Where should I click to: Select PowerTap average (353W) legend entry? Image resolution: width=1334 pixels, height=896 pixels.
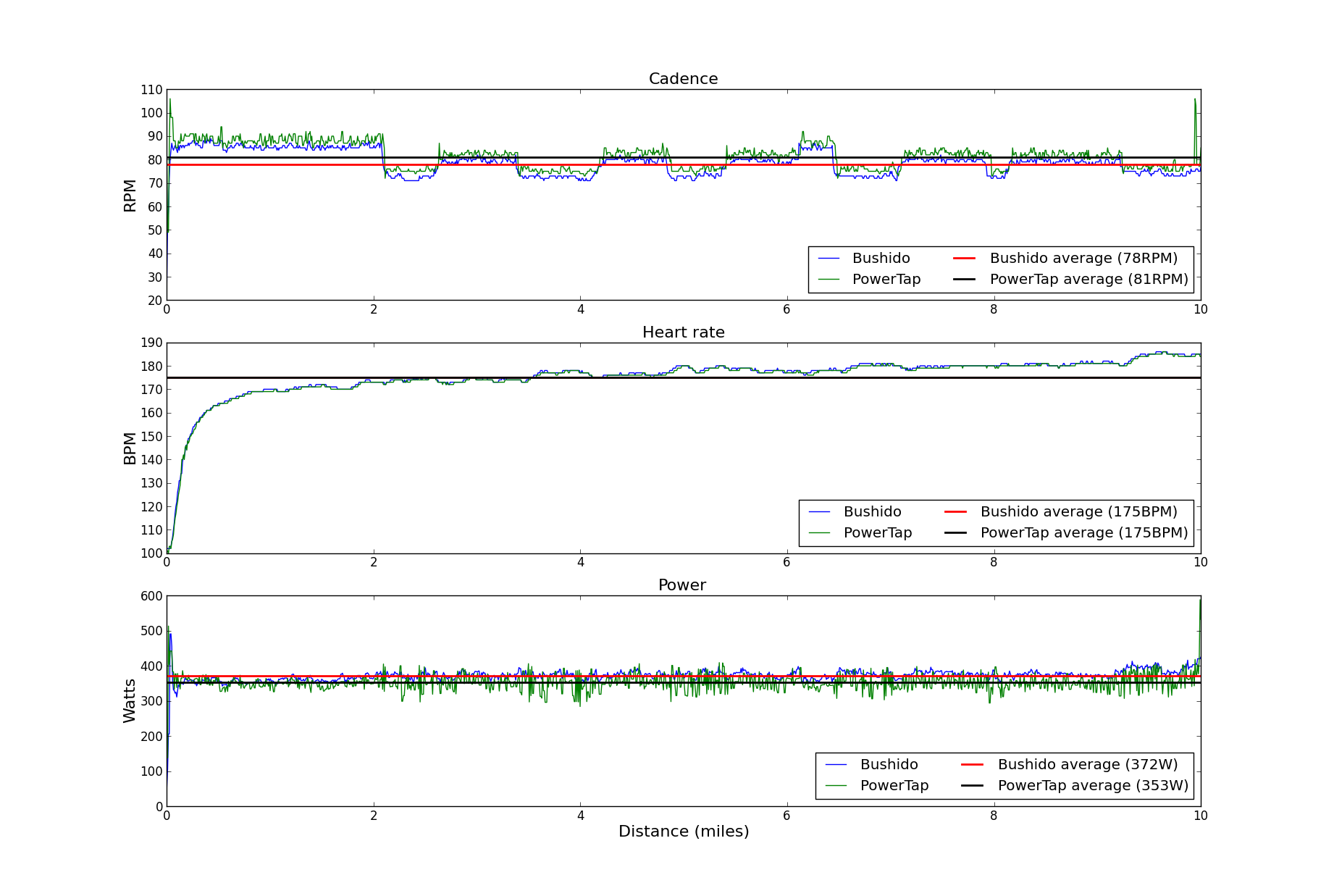coord(1092,786)
